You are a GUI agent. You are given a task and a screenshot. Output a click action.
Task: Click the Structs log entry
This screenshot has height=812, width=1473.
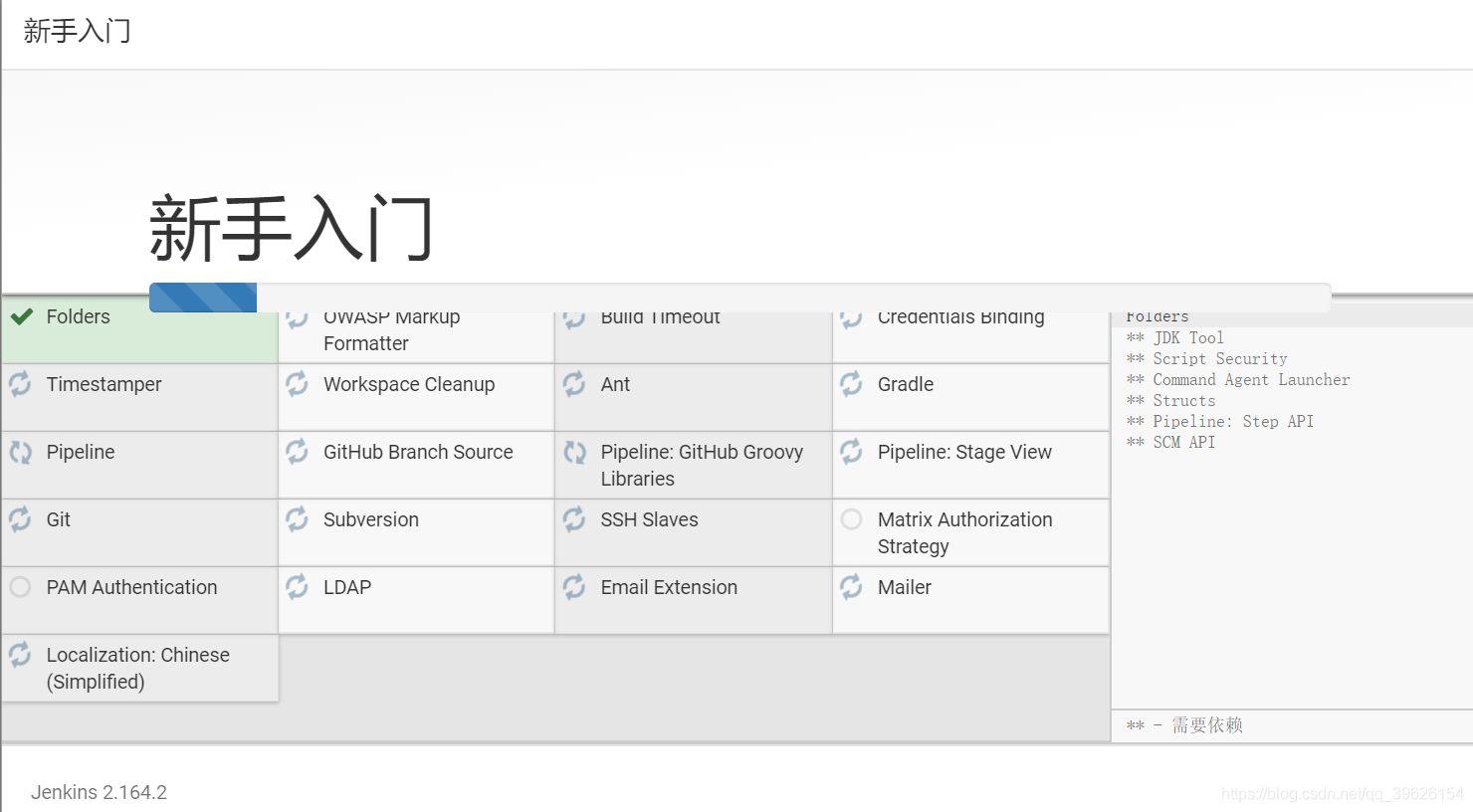pos(1170,400)
